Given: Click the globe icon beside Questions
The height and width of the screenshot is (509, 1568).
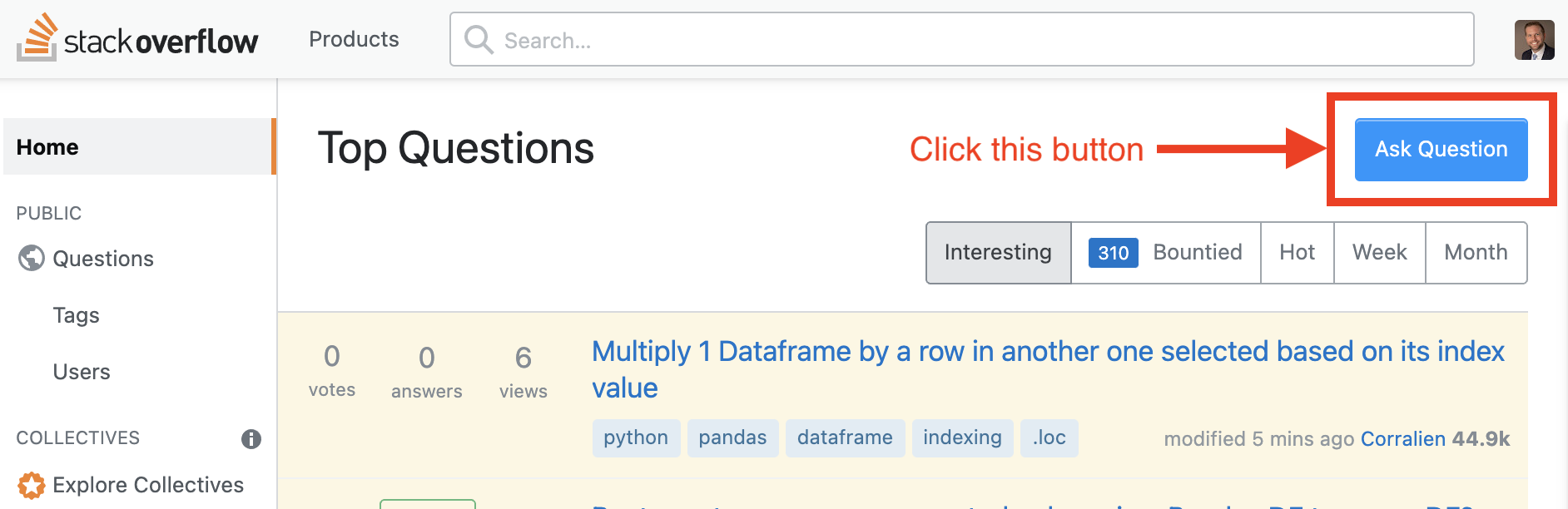Looking at the screenshot, I should point(32,259).
